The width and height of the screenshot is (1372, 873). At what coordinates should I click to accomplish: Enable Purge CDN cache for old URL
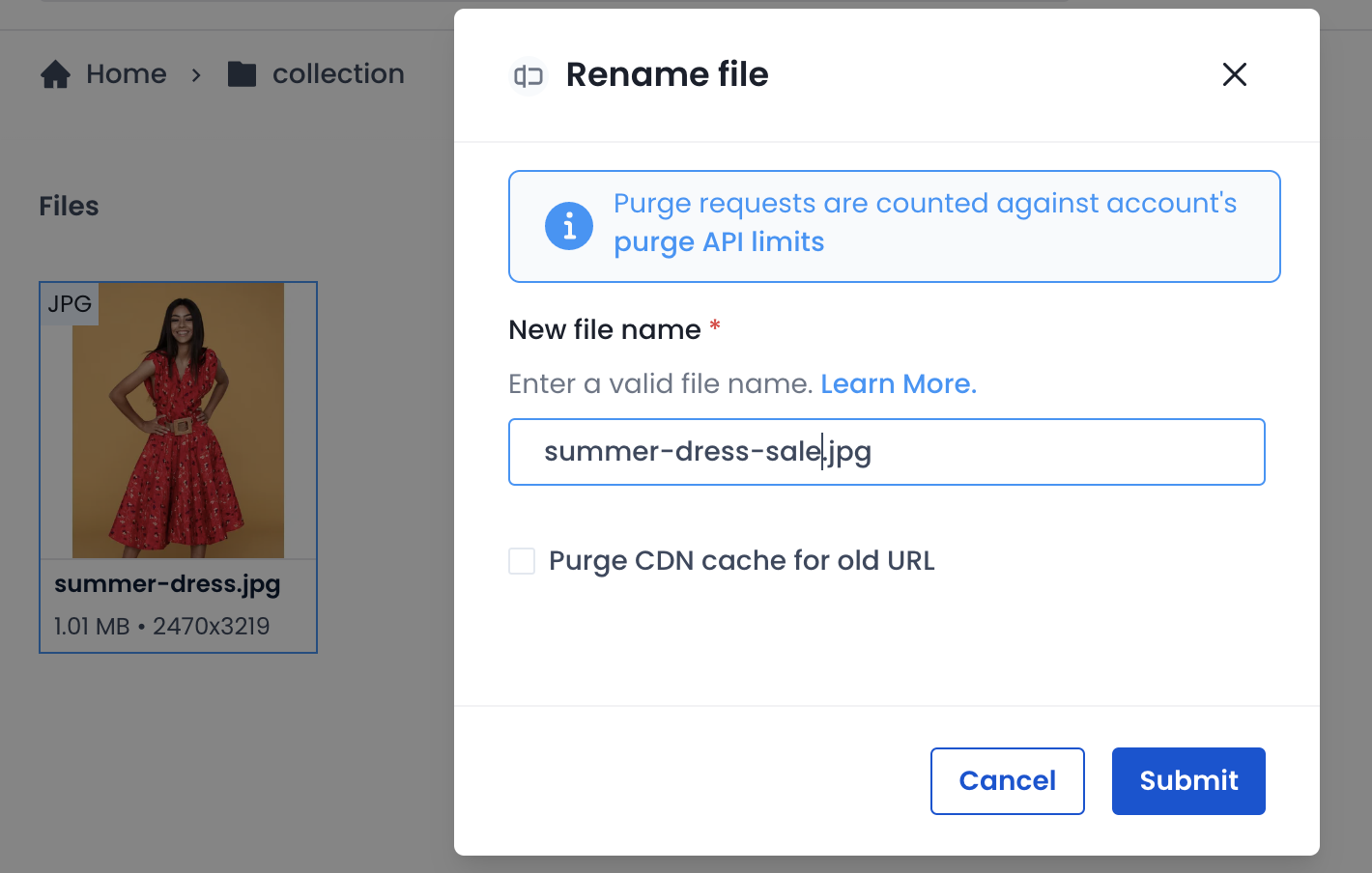tap(522, 561)
